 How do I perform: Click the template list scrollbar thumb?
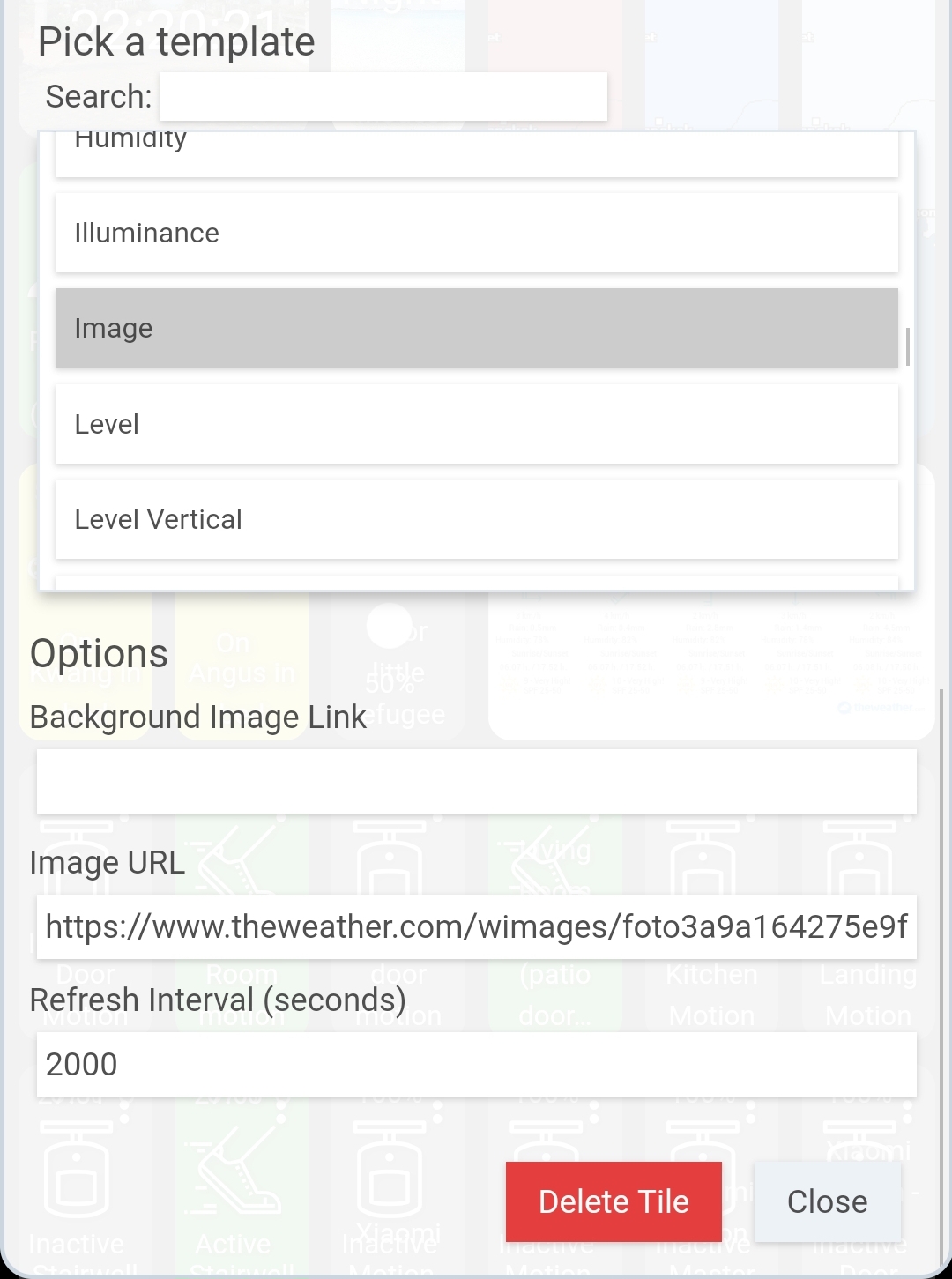pyautogui.click(x=908, y=346)
